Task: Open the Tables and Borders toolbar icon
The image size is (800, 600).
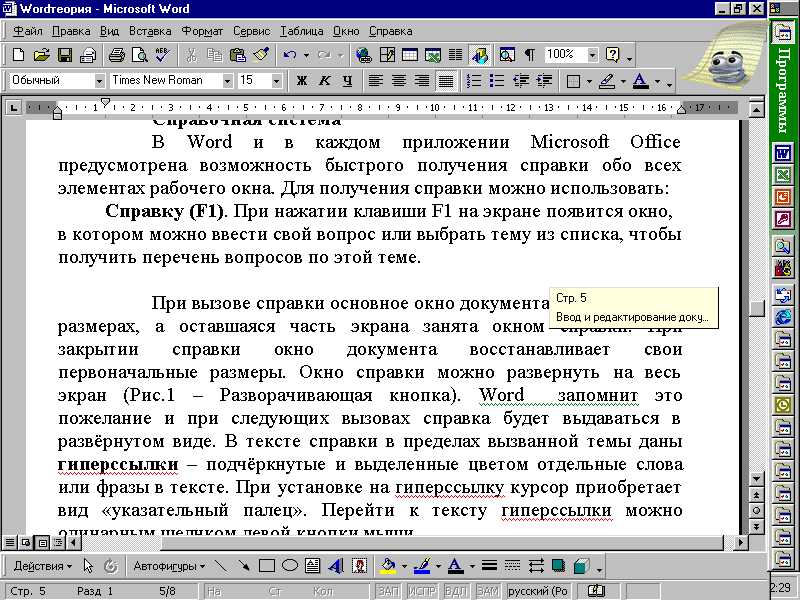Action: (x=387, y=55)
